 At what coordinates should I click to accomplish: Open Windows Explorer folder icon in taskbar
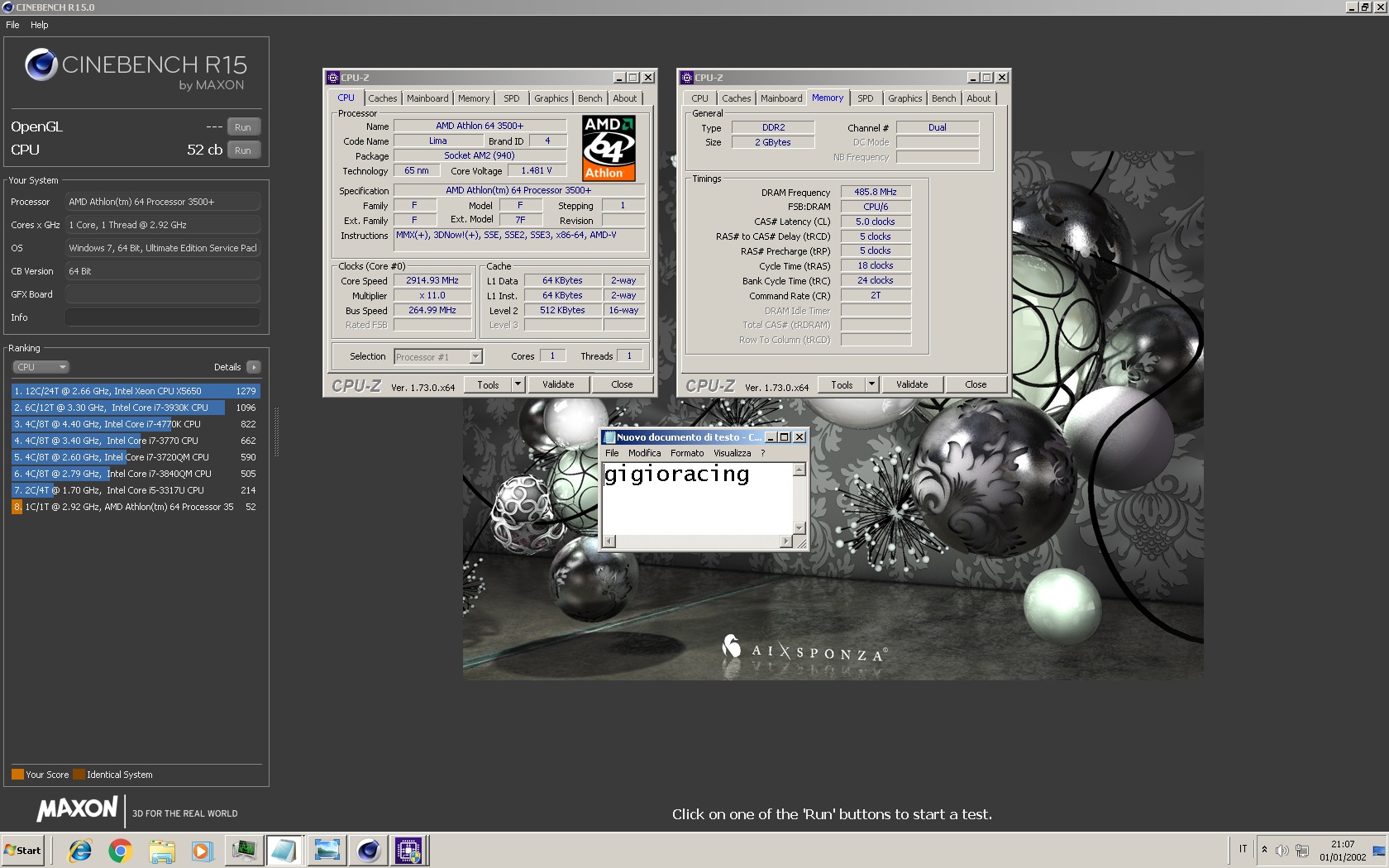[x=162, y=850]
